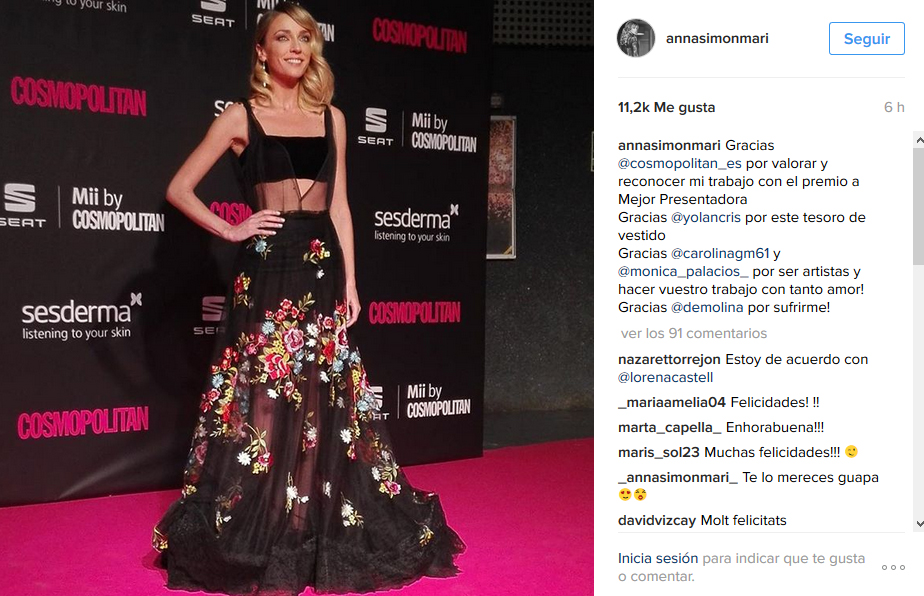Viewport: 924px width, 596px height.
Task: Click the 6 h post timestamp
Action: [894, 107]
